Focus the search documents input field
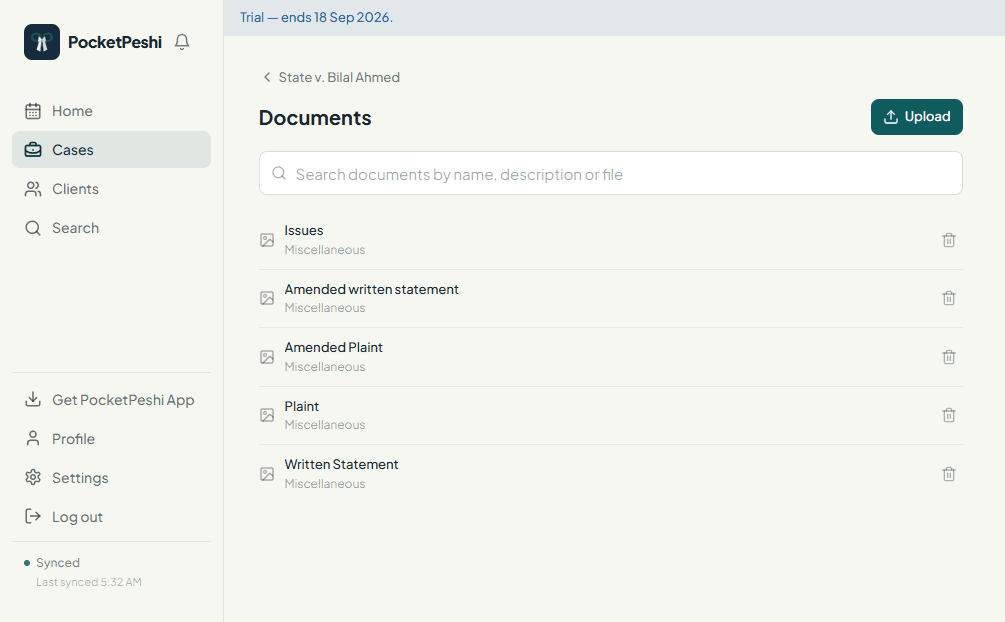 [x=611, y=173]
